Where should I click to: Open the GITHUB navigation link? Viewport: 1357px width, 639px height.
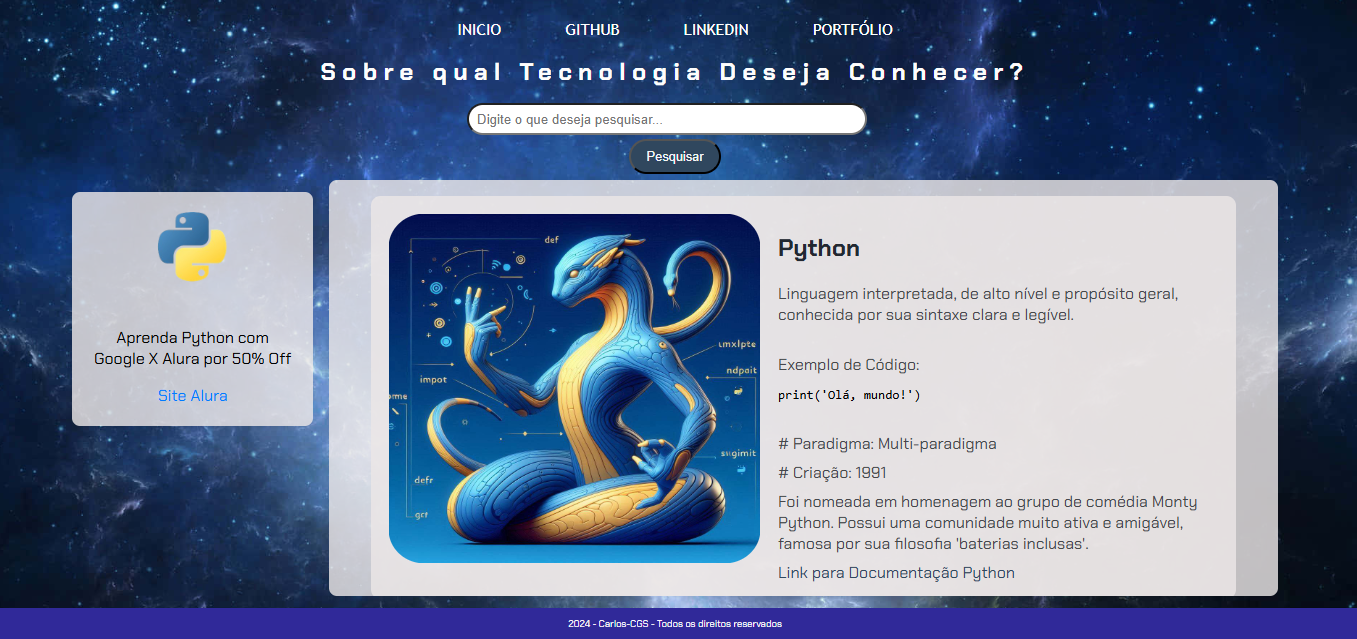click(592, 30)
